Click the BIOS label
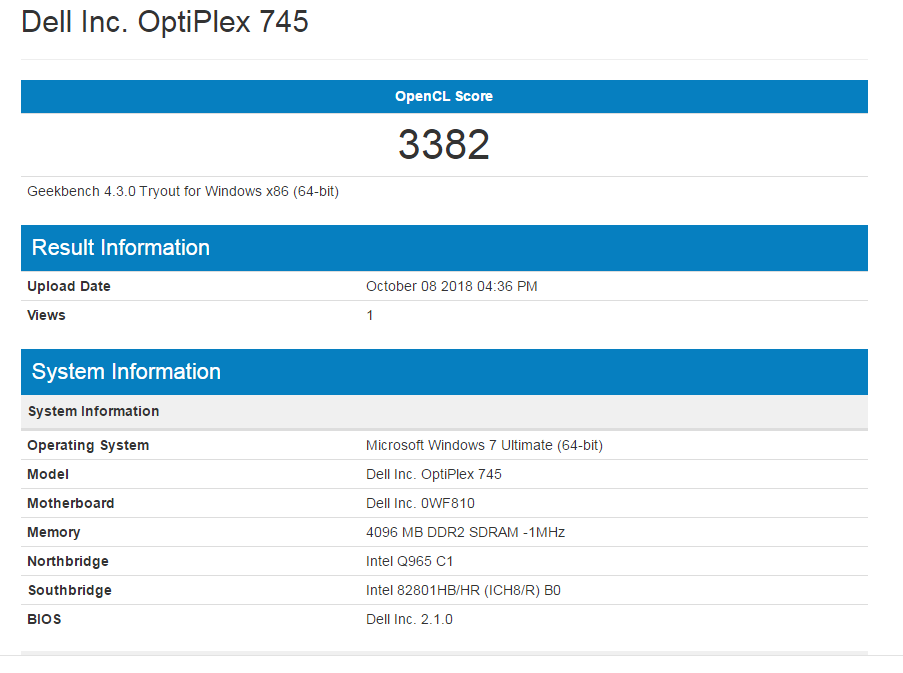Viewport: 903px width, 673px height. [44, 619]
